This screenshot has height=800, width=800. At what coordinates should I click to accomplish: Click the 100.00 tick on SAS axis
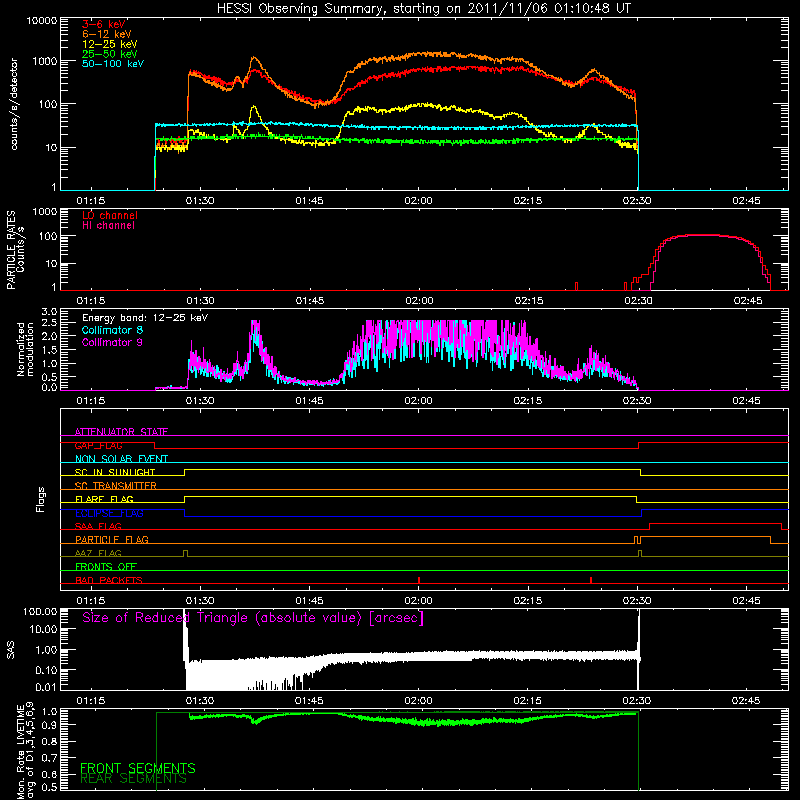tap(40, 611)
